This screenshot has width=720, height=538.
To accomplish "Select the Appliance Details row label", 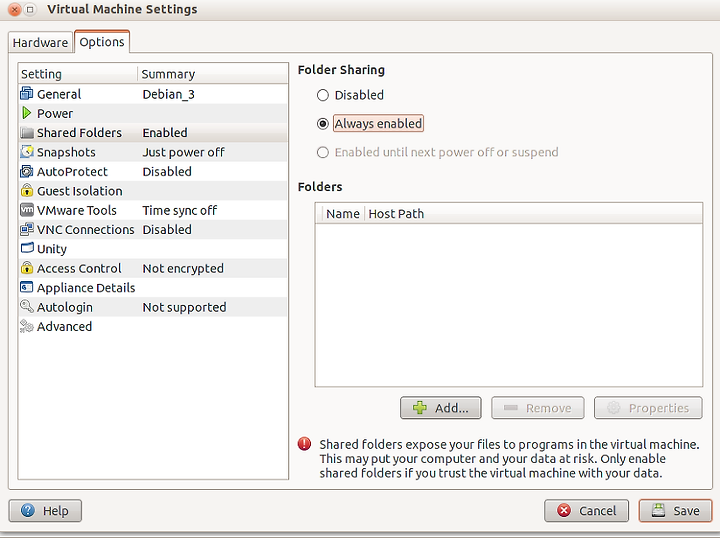I will [x=86, y=288].
